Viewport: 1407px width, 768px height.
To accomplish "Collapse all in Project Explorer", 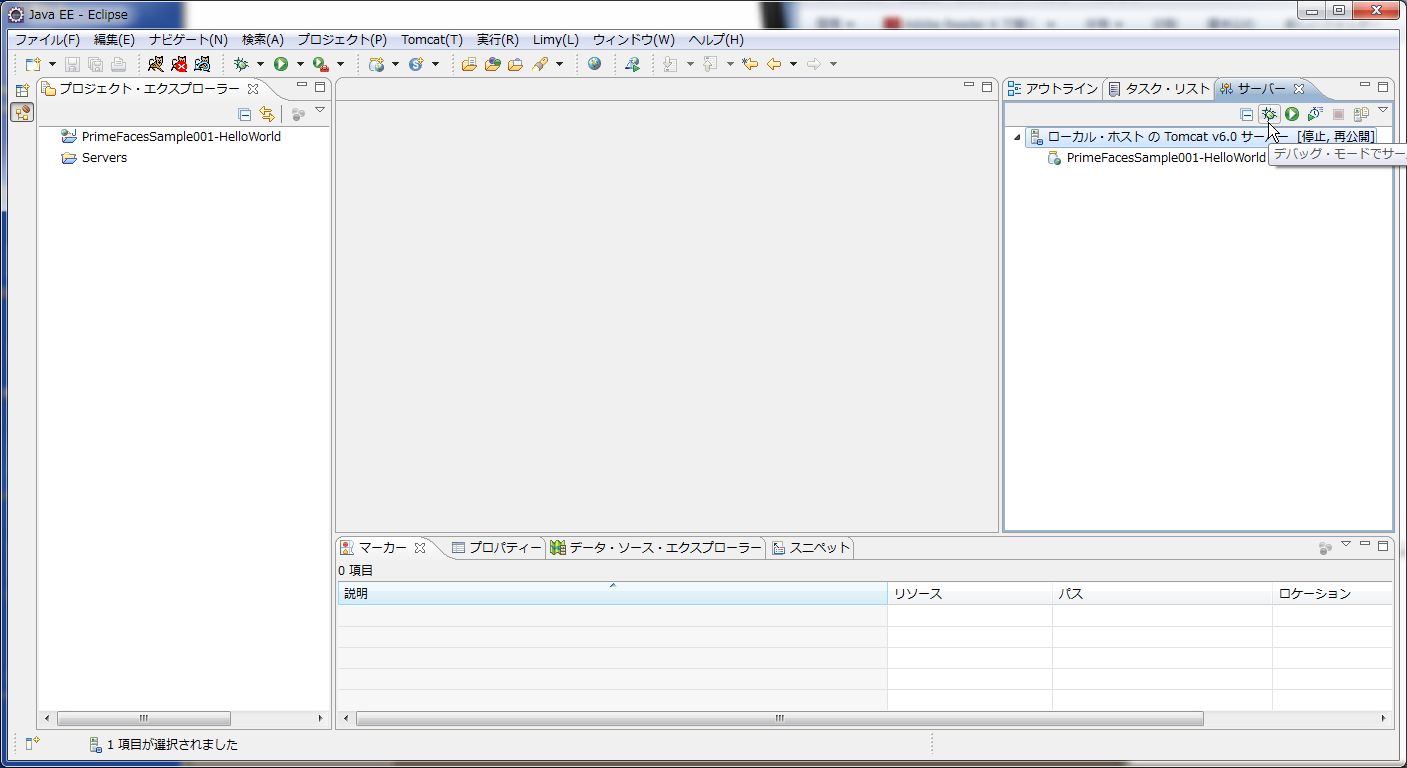I will (x=245, y=114).
